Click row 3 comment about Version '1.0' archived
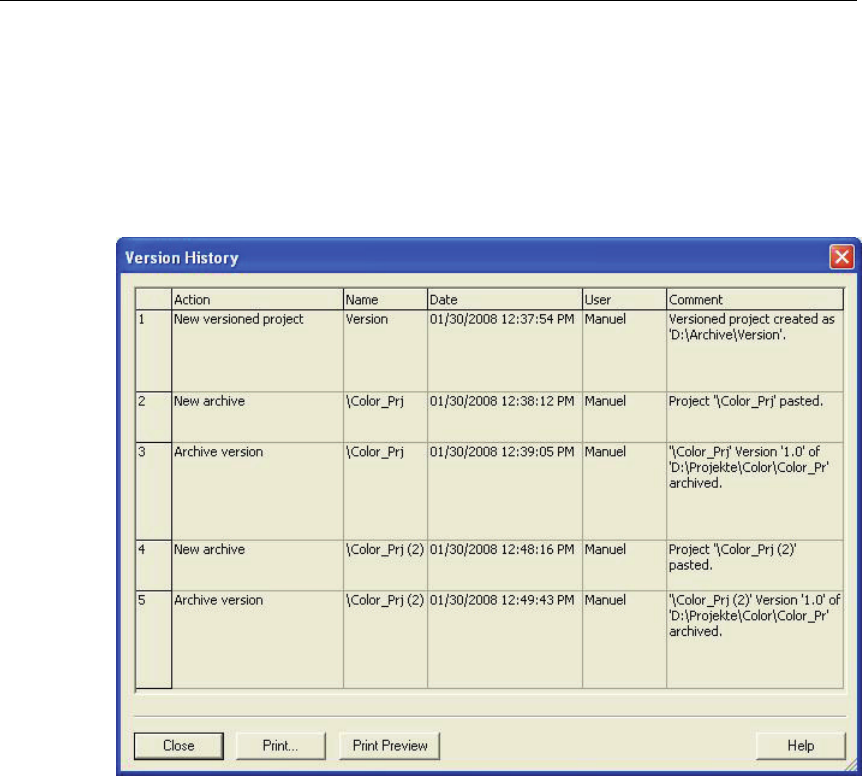This screenshot has height=776, width=862. [x=755, y=491]
